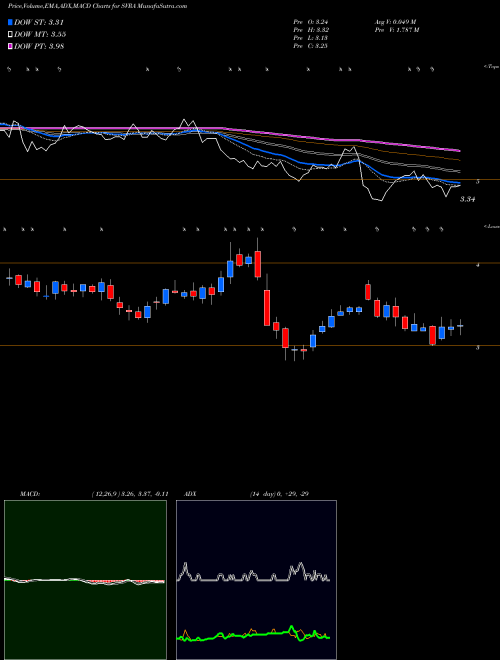Screen dimensions: 500x660
Task: Click the ADX (14 day) values text
Action: coord(277,494)
